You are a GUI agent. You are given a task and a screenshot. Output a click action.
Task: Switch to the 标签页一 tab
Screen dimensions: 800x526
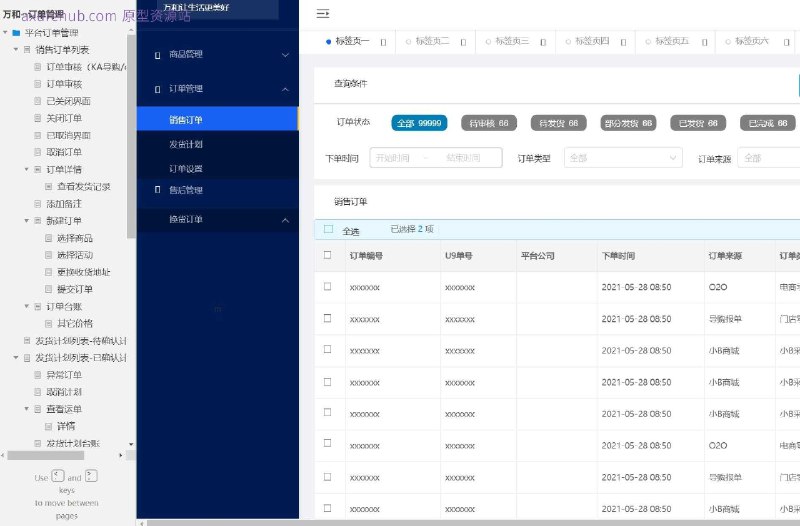[x=352, y=41]
